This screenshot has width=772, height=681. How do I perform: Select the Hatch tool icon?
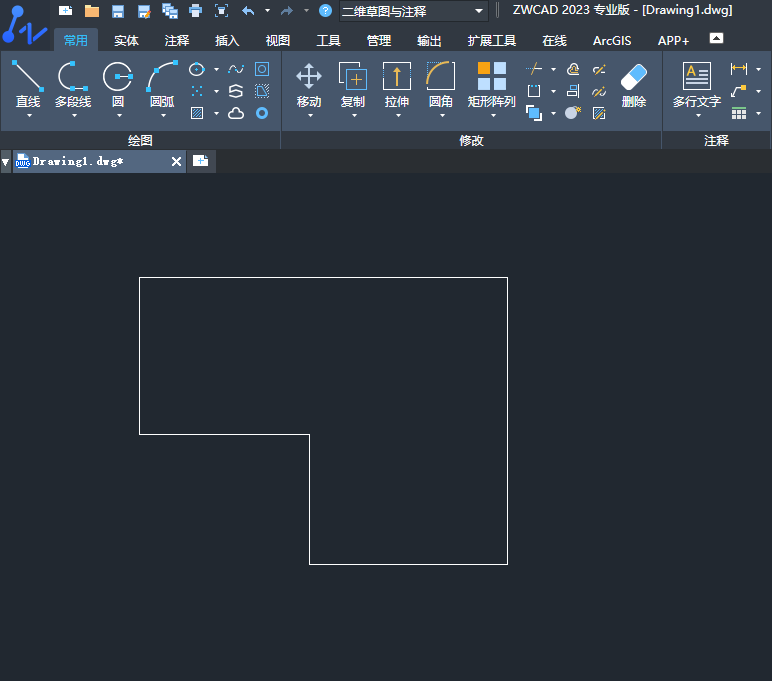pos(196,113)
